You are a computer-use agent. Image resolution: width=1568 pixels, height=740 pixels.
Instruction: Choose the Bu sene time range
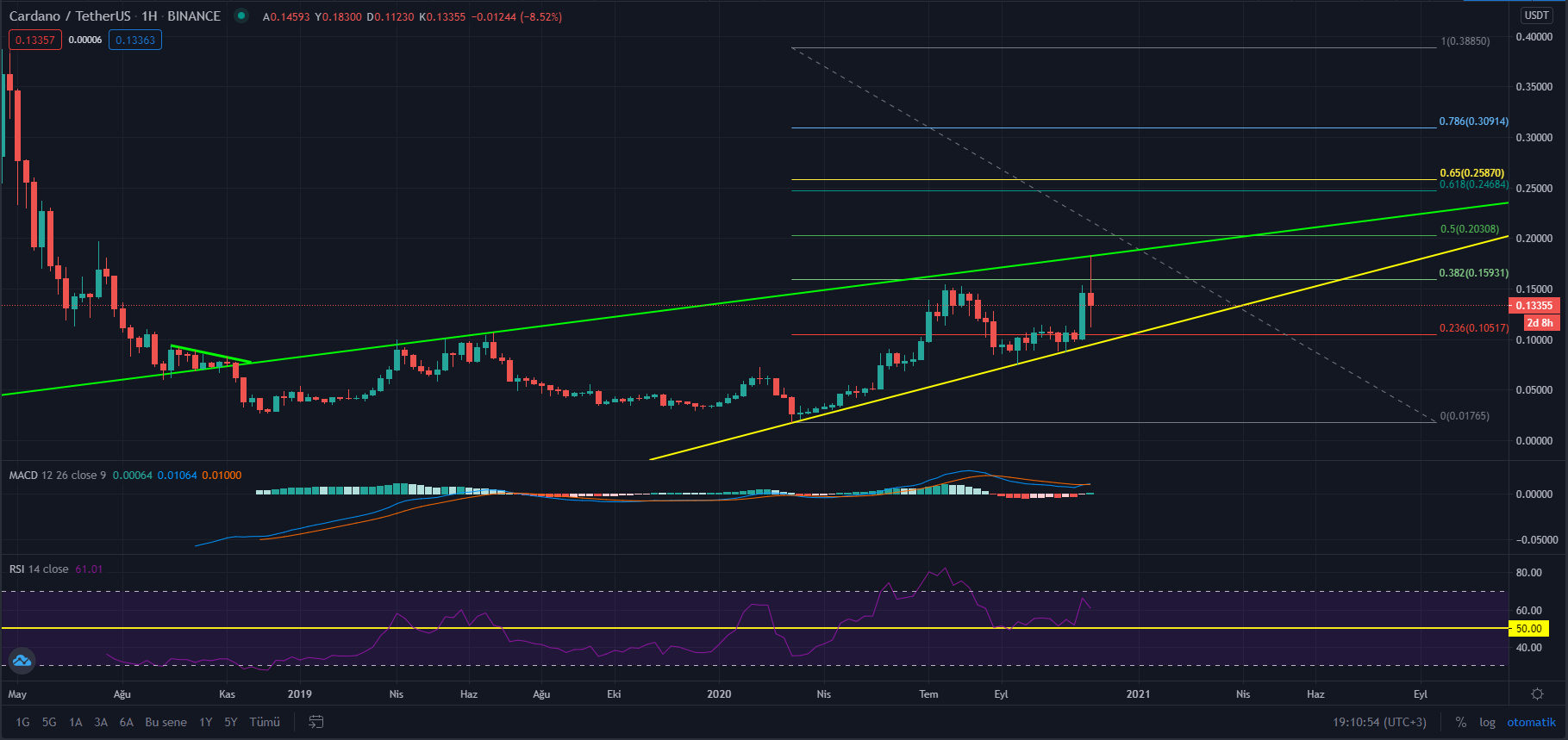166,722
